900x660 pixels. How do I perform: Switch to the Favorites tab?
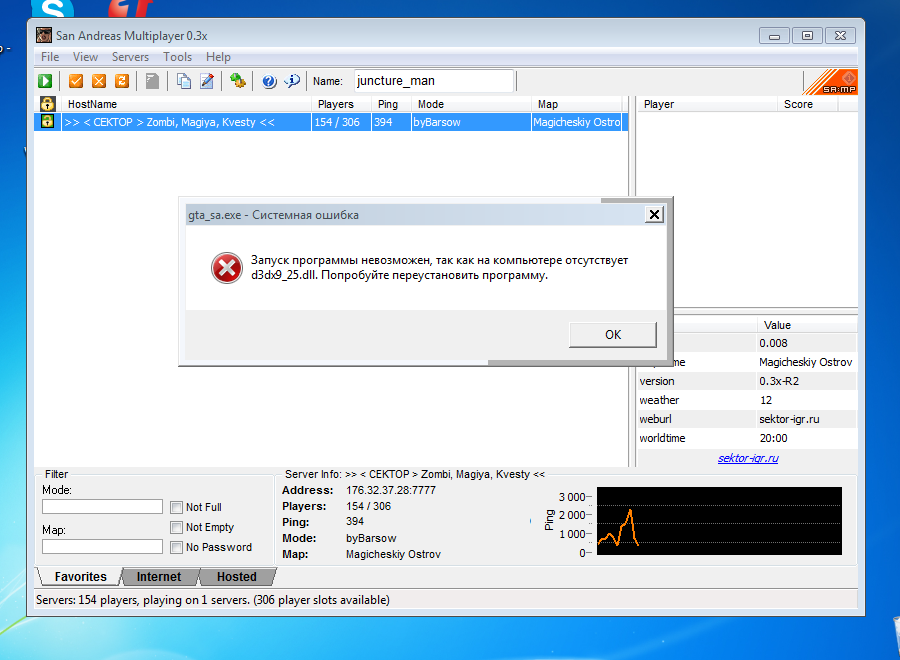pyautogui.click(x=80, y=577)
